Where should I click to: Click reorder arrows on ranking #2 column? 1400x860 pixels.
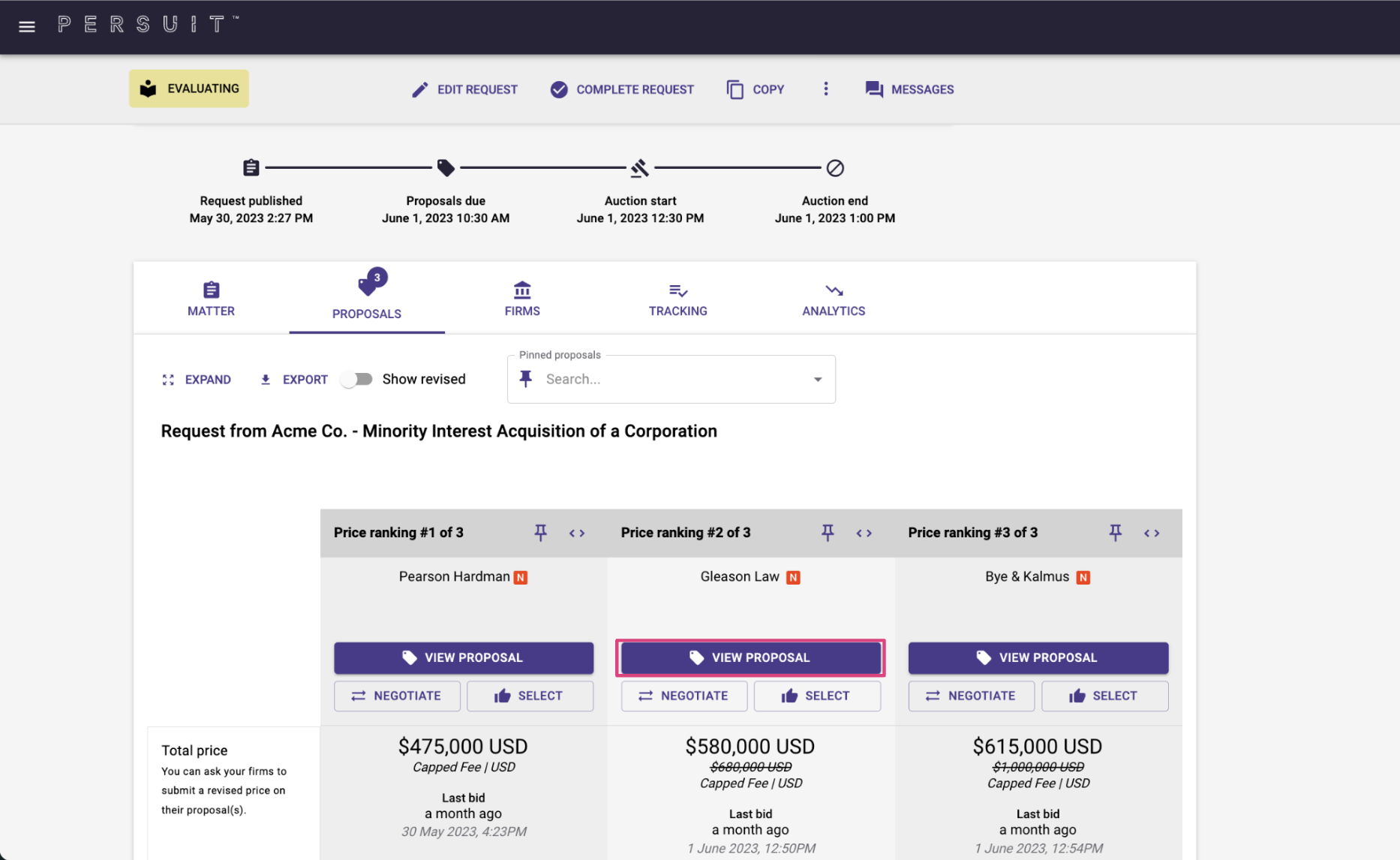tap(864, 533)
